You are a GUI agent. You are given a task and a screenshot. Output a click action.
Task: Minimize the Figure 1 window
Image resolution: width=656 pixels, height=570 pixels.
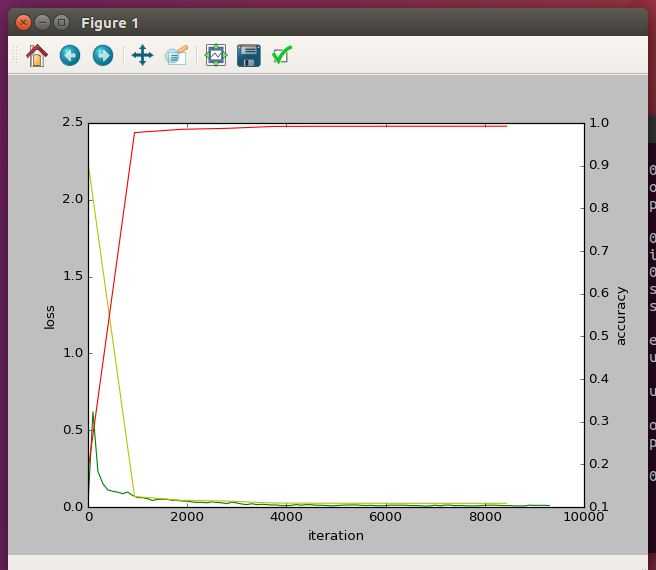[x=42, y=22]
